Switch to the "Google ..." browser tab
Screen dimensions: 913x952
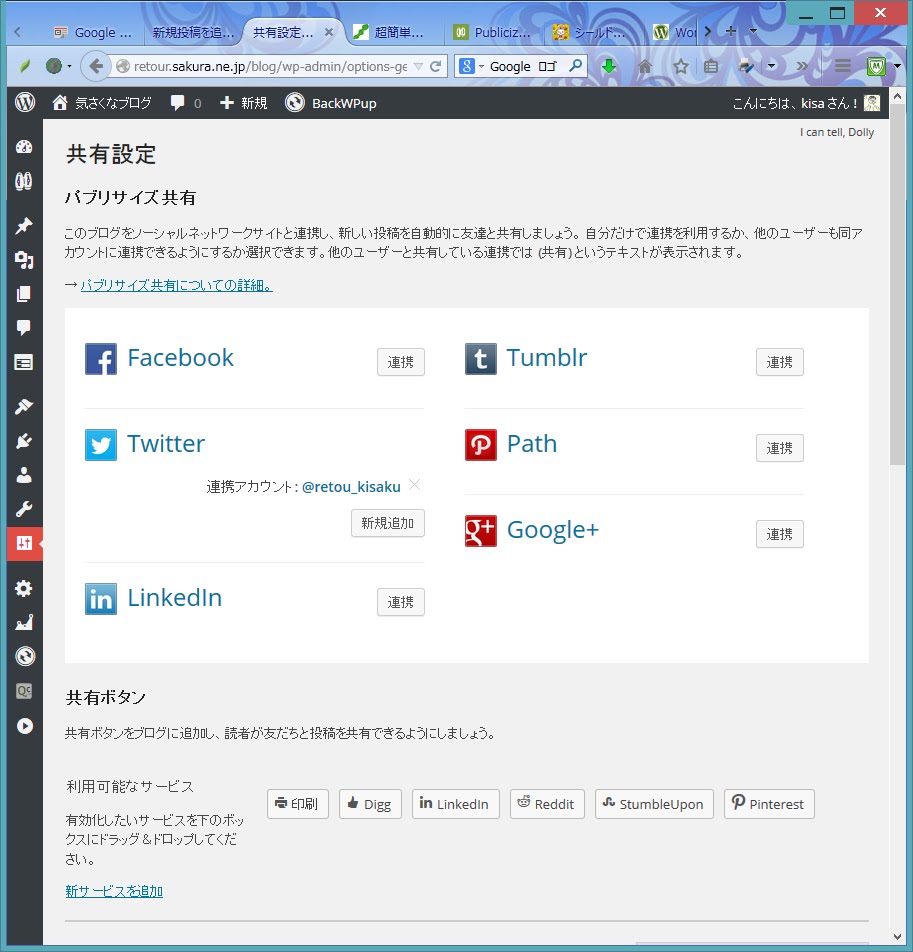93,33
